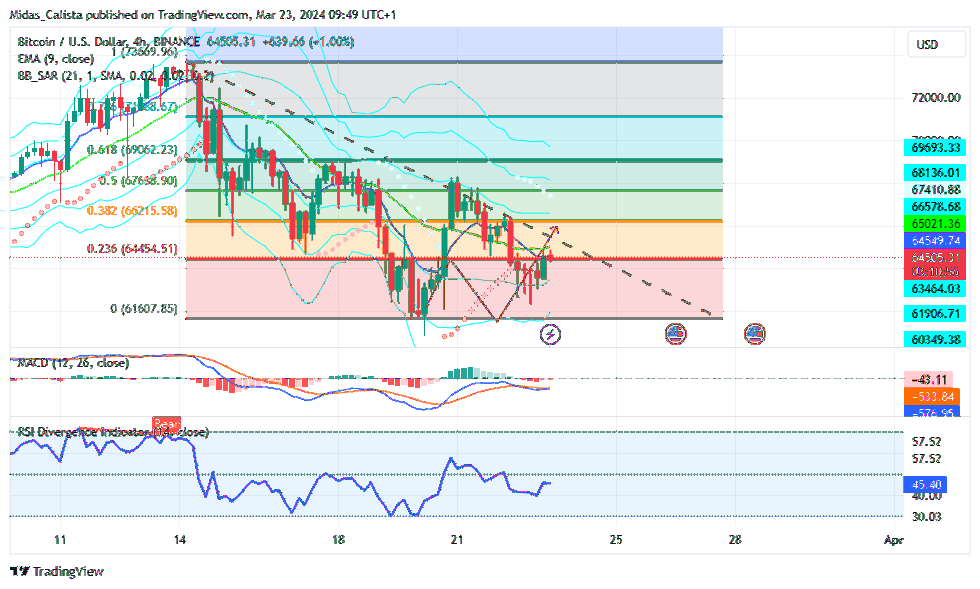Select the RSI Divergence Indicator legend

(x=112, y=432)
